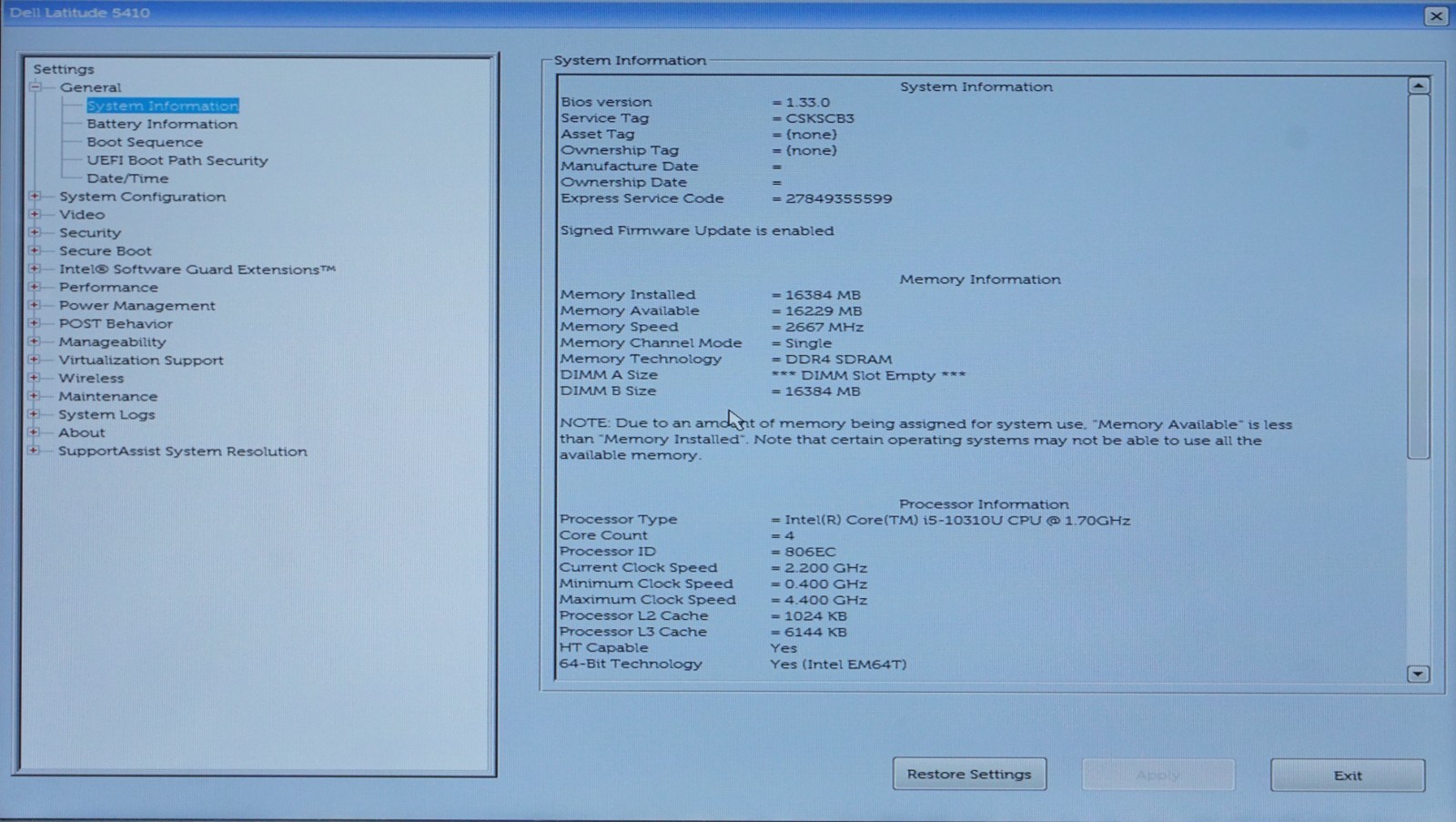
Task: Expand the Manageability section
Action: [35, 341]
